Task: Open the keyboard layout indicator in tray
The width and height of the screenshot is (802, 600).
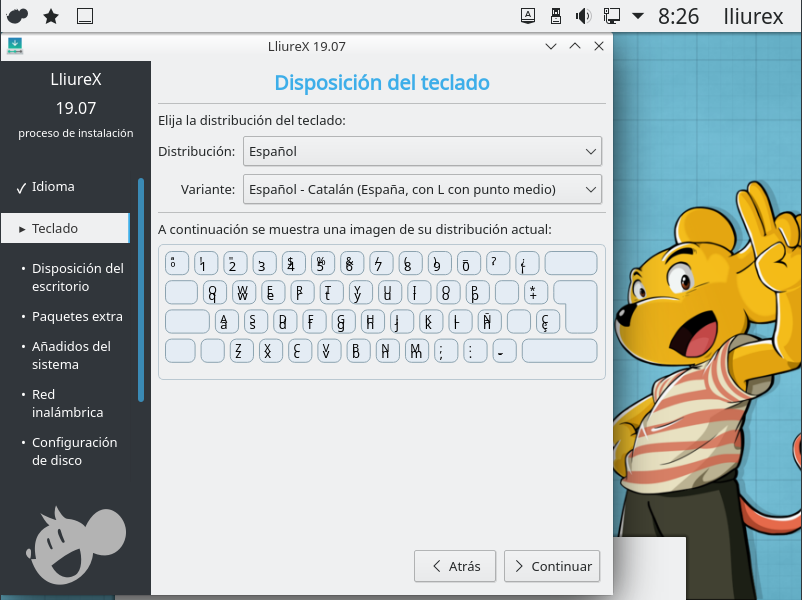Action: pos(529,16)
